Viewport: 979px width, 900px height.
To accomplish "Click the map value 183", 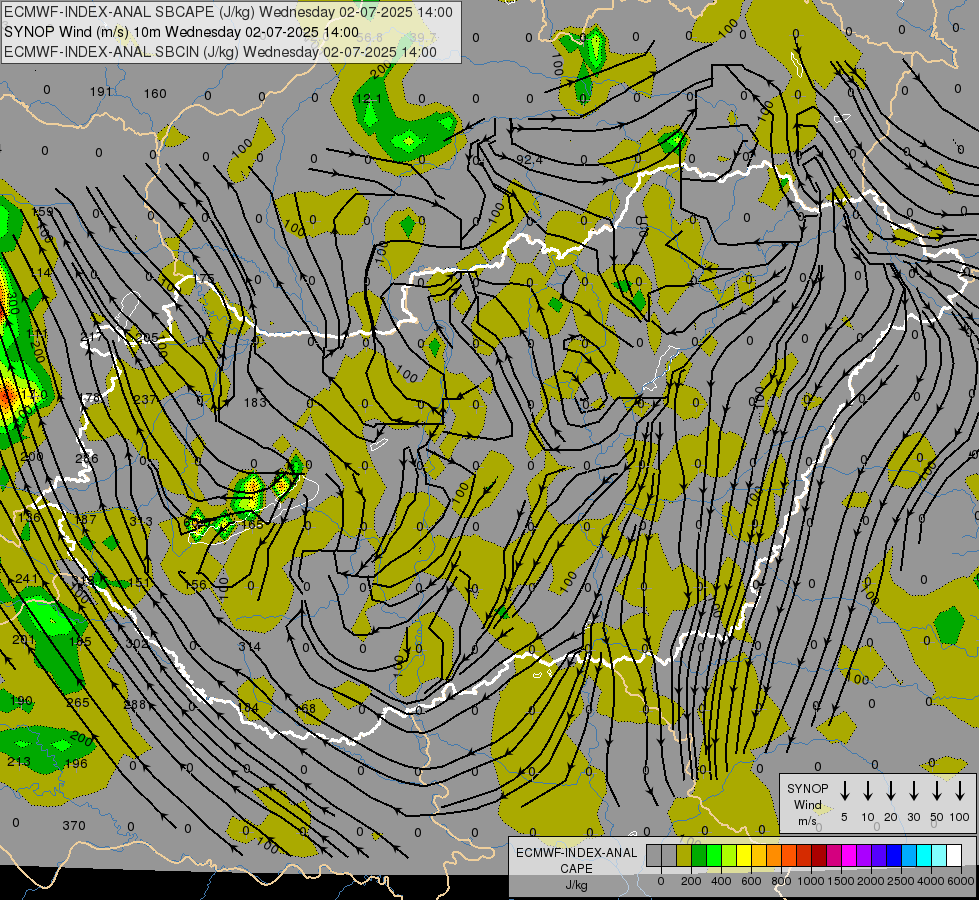I will click(255, 403).
